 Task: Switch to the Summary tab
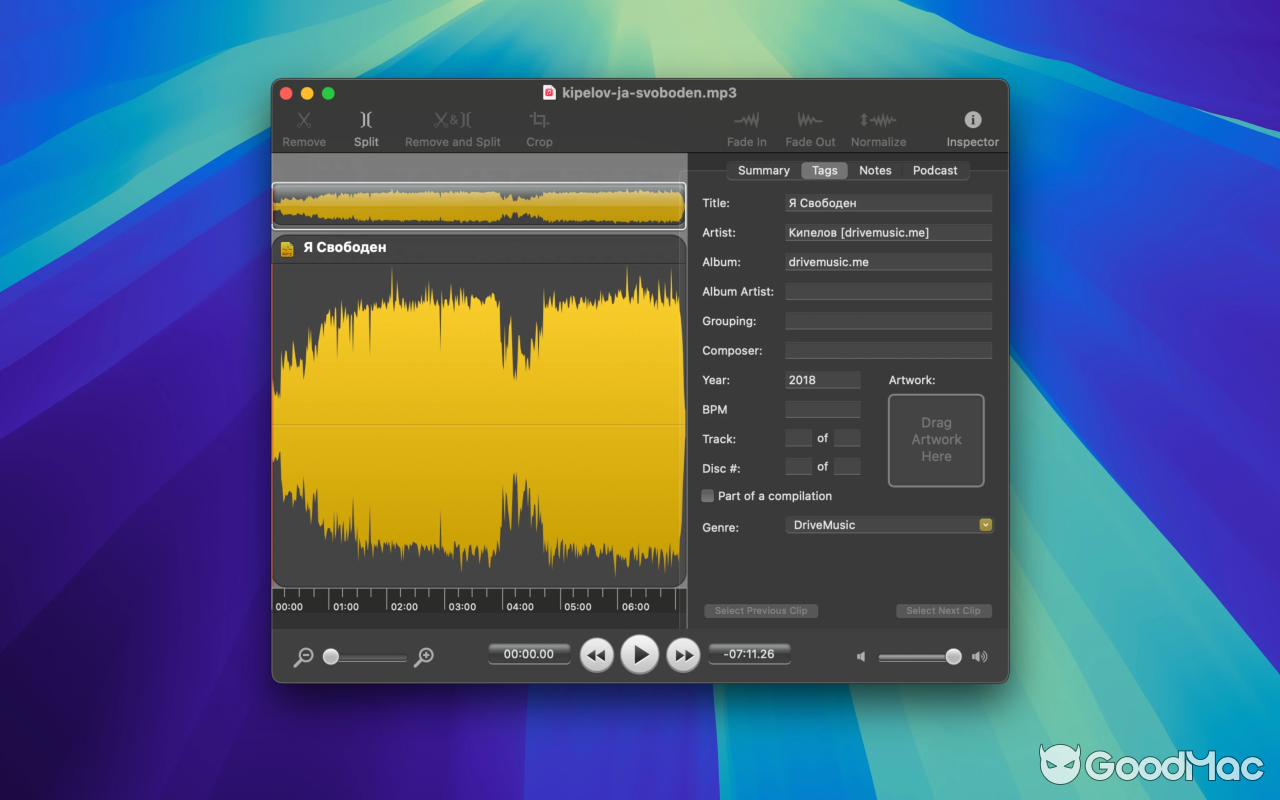click(x=763, y=170)
